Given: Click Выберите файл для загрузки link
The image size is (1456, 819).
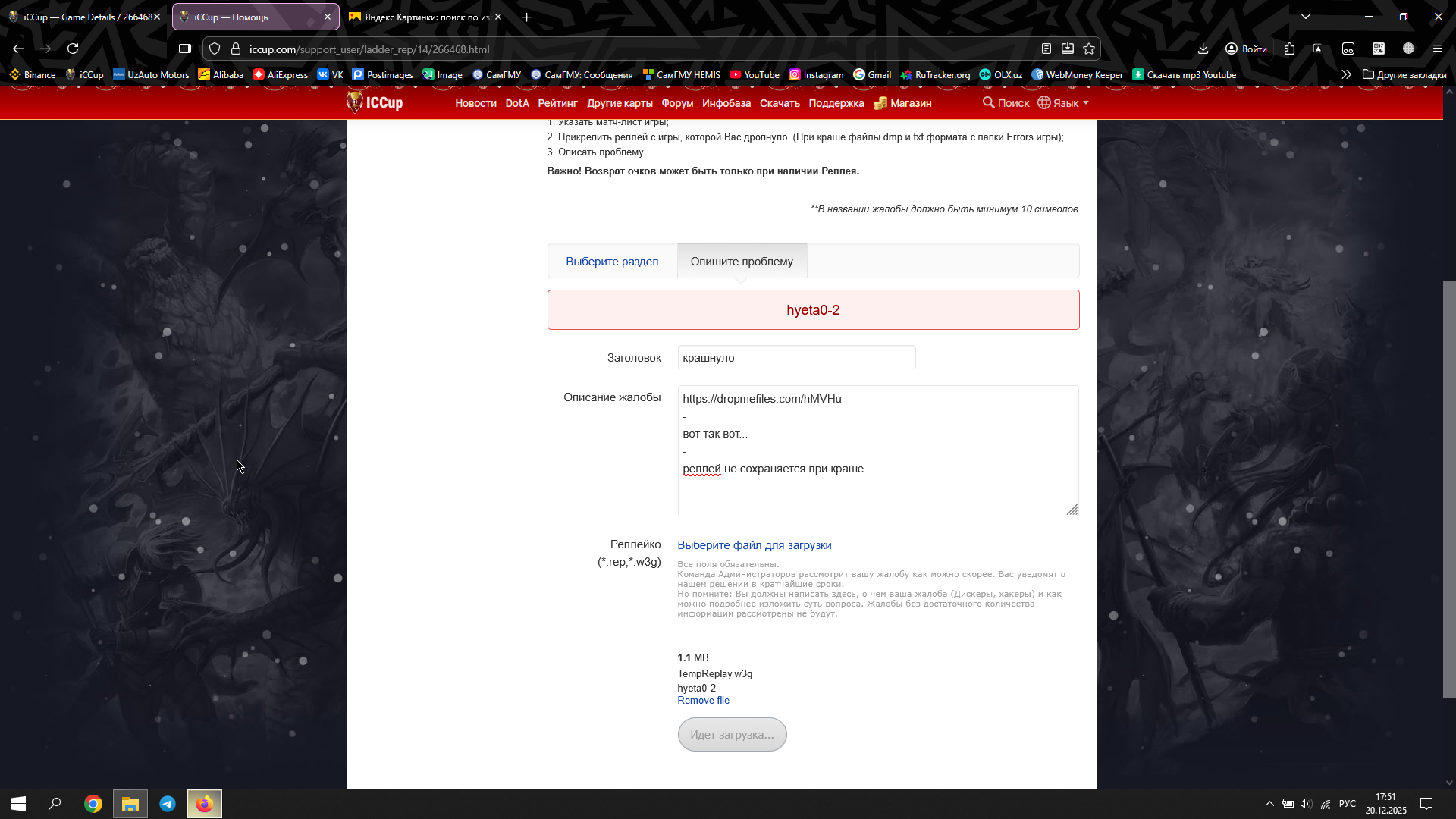Looking at the screenshot, I should [x=754, y=545].
